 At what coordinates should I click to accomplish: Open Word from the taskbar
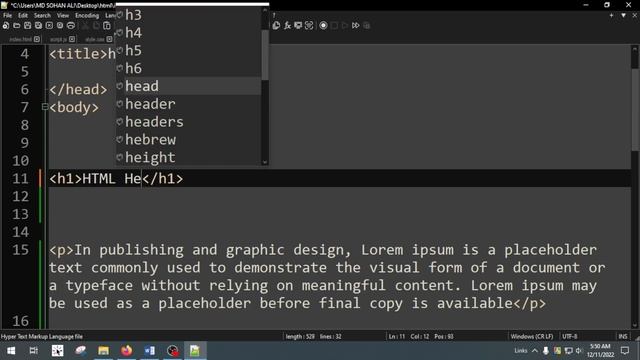point(150,351)
